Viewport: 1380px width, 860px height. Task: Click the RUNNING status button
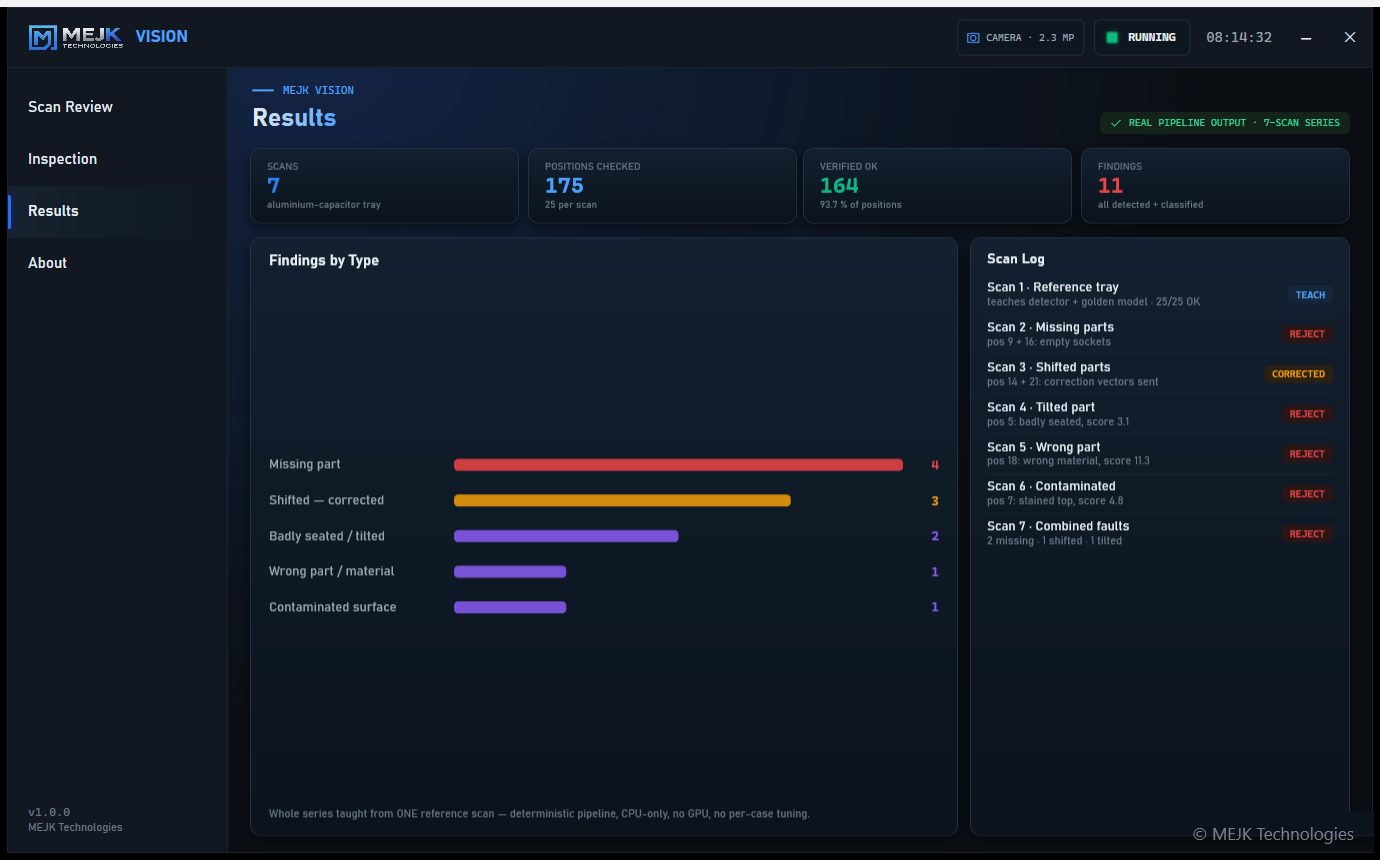coord(1142,38)
